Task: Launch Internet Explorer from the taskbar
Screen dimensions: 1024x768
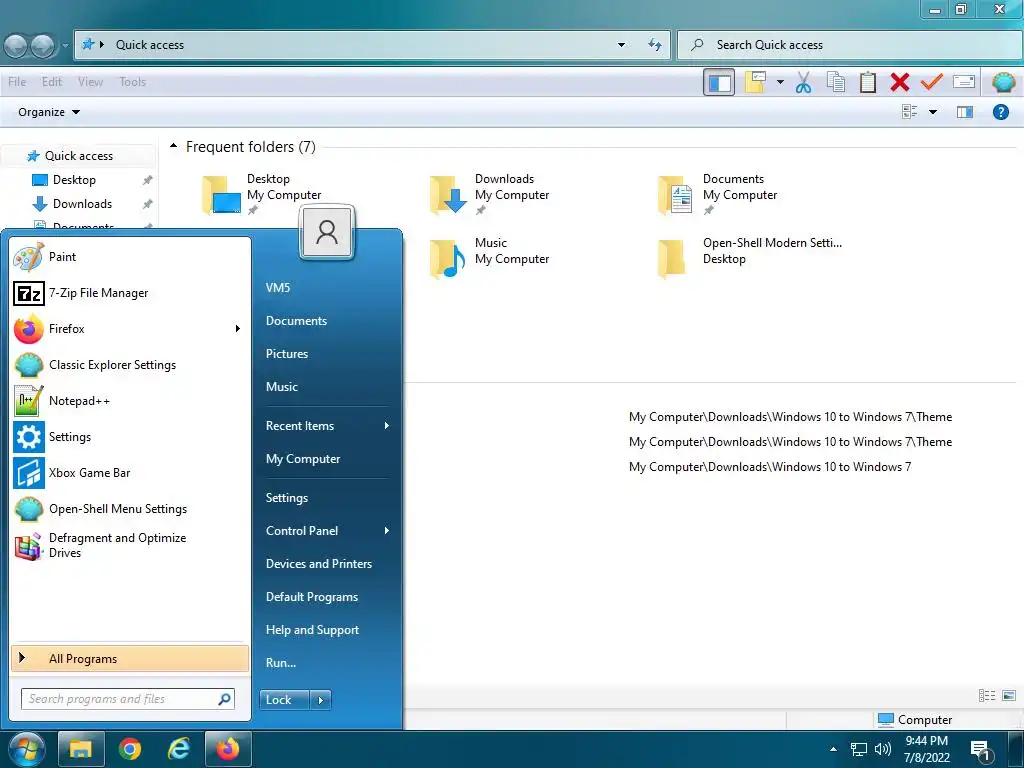Action: [178, 748]
